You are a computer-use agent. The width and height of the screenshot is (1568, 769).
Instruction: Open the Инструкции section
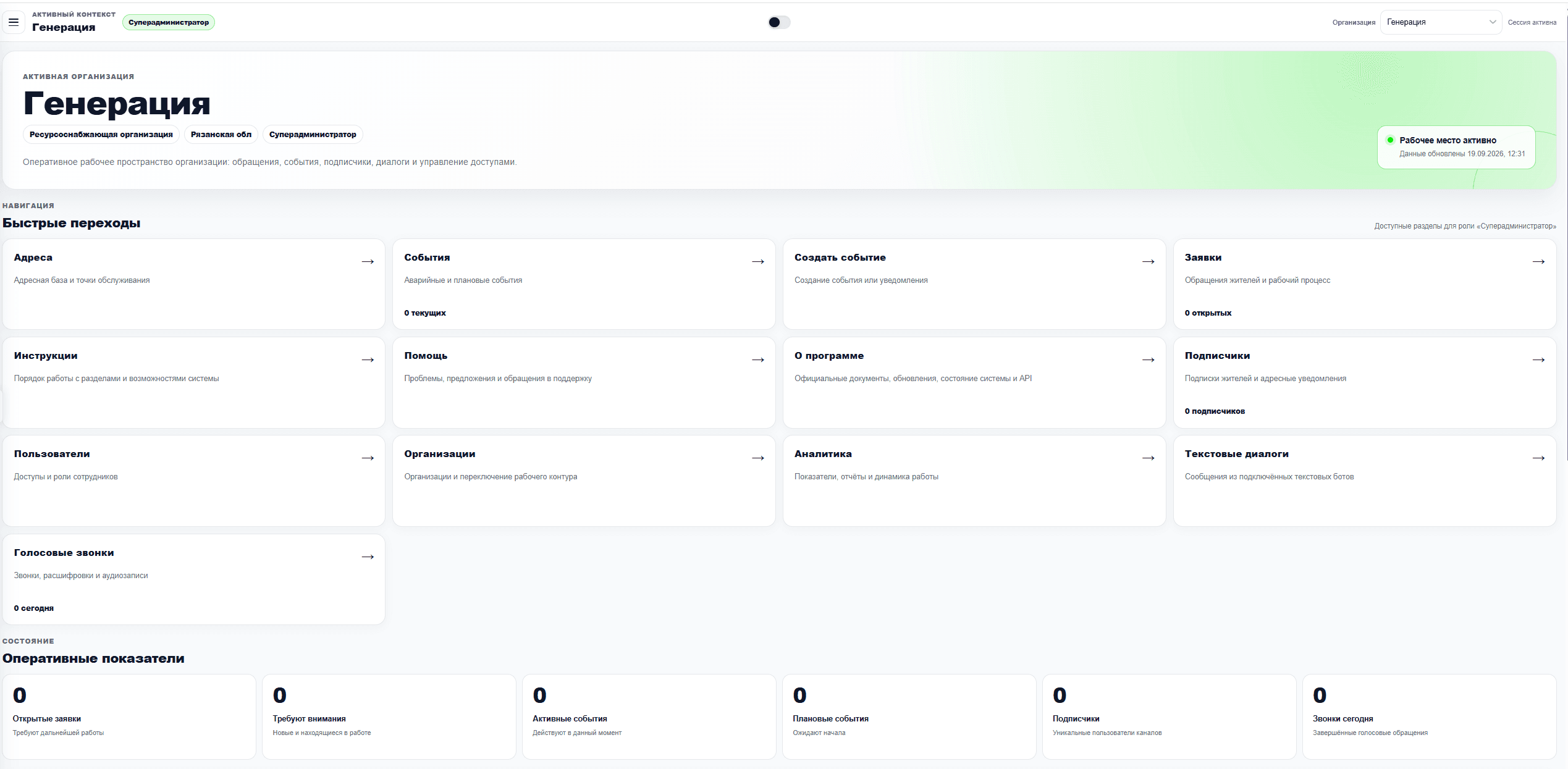[x=194, y=382]
